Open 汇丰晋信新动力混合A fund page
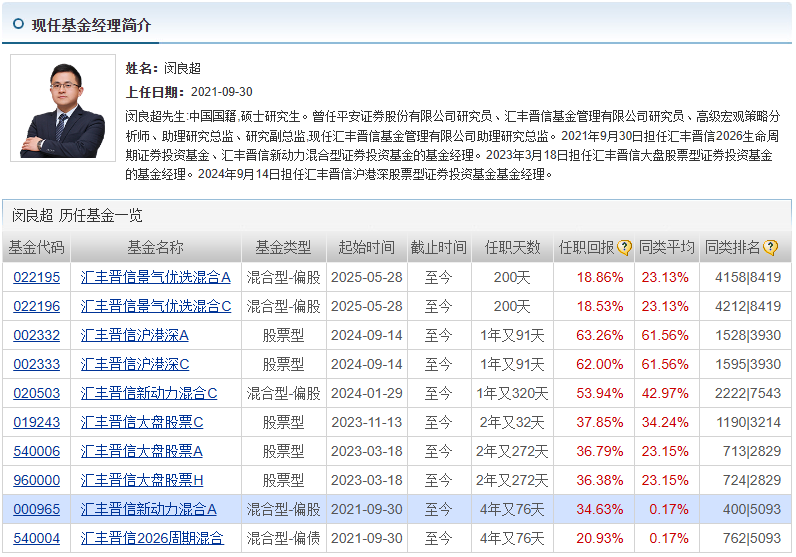This screenshot has height=557, width=796. point(148,509)
